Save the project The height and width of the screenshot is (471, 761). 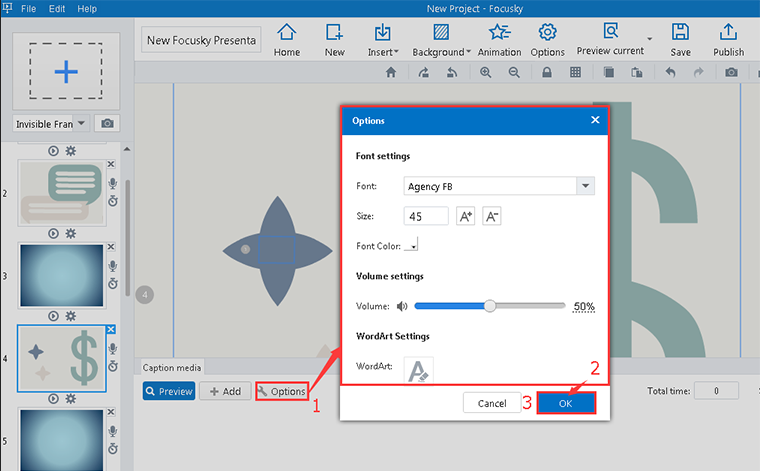click(680, 40)
